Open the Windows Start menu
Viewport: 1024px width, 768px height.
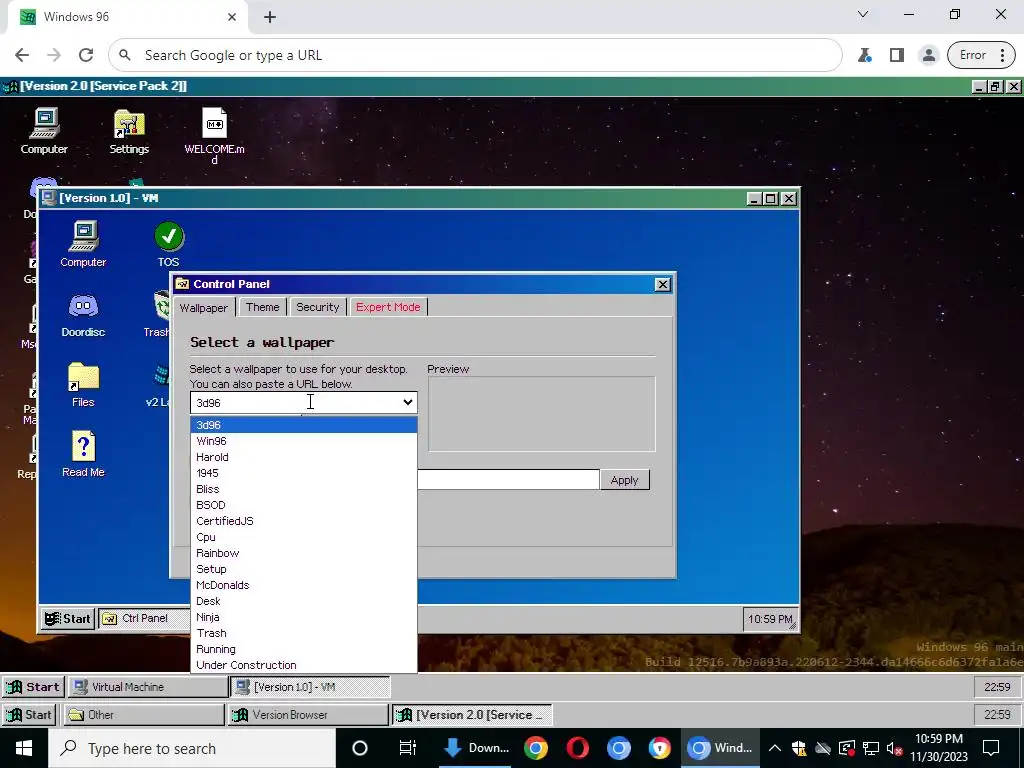[x=24, y=748]
